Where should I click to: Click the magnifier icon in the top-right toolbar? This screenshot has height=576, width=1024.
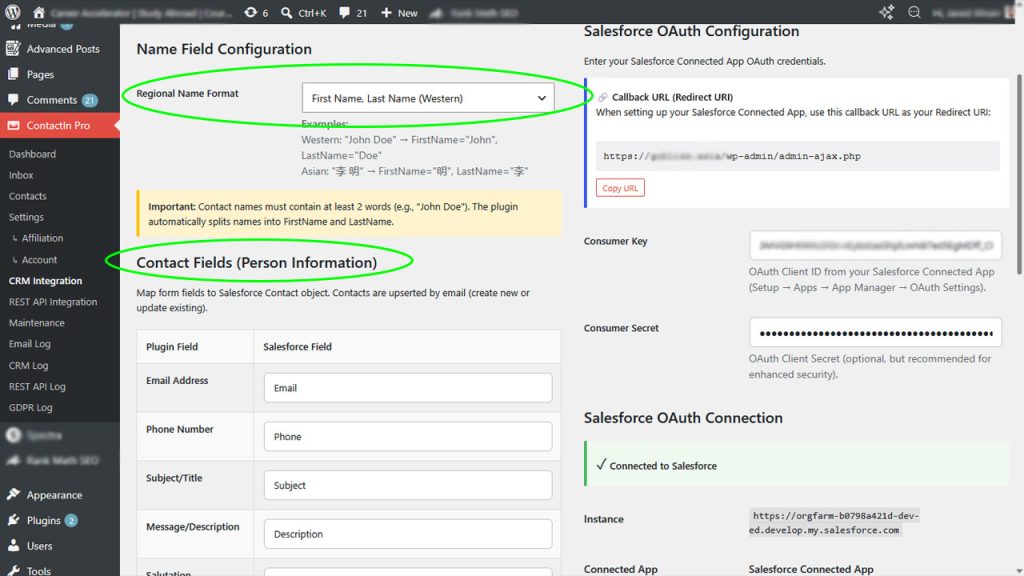(914, 12)
